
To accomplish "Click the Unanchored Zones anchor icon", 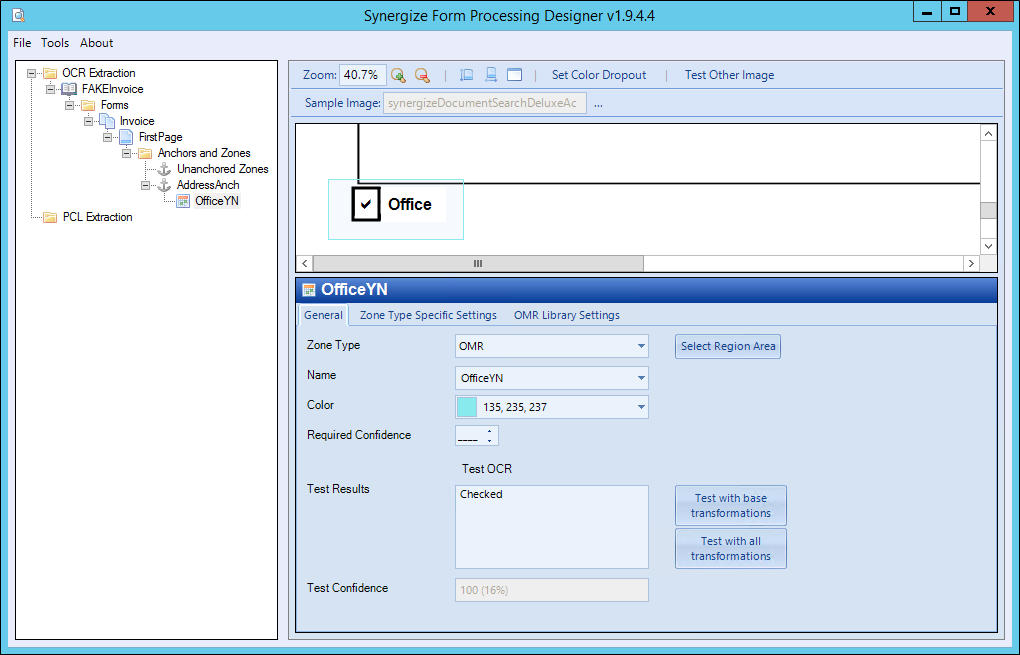I will [165, 169].
